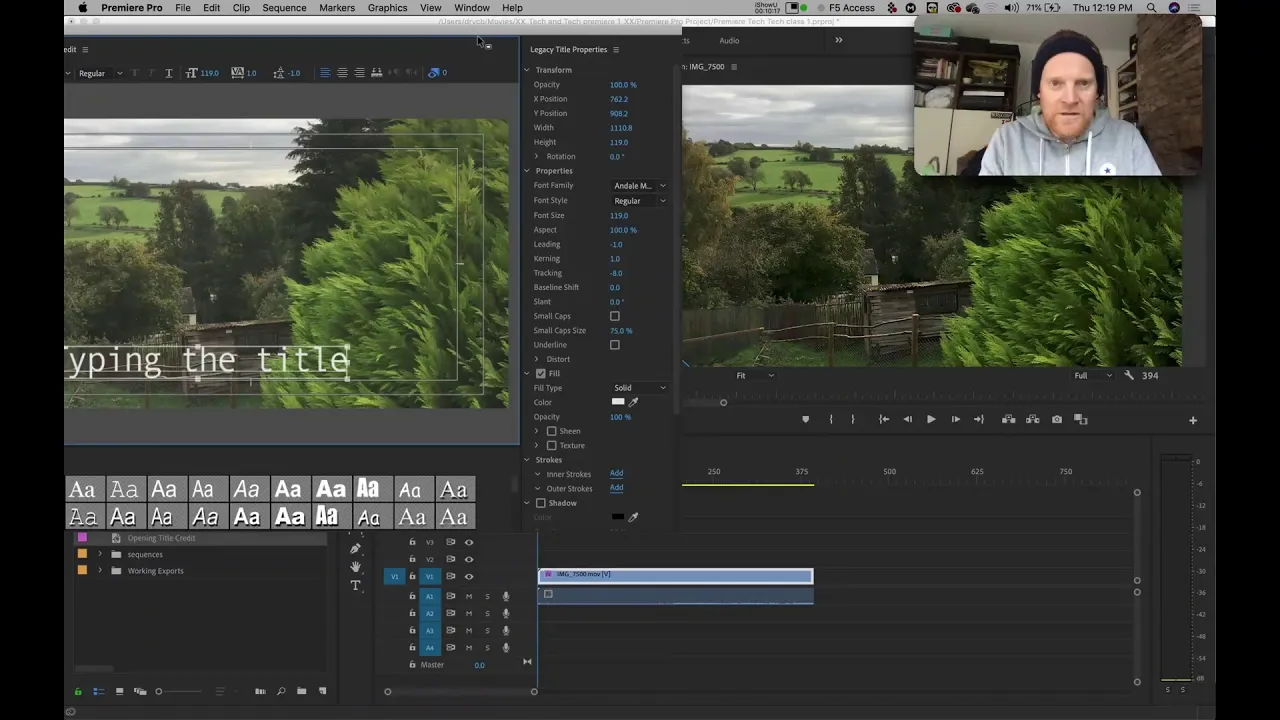1280x720 pixels.
Task: Step back one frame
Action: (x=907, y=420)
